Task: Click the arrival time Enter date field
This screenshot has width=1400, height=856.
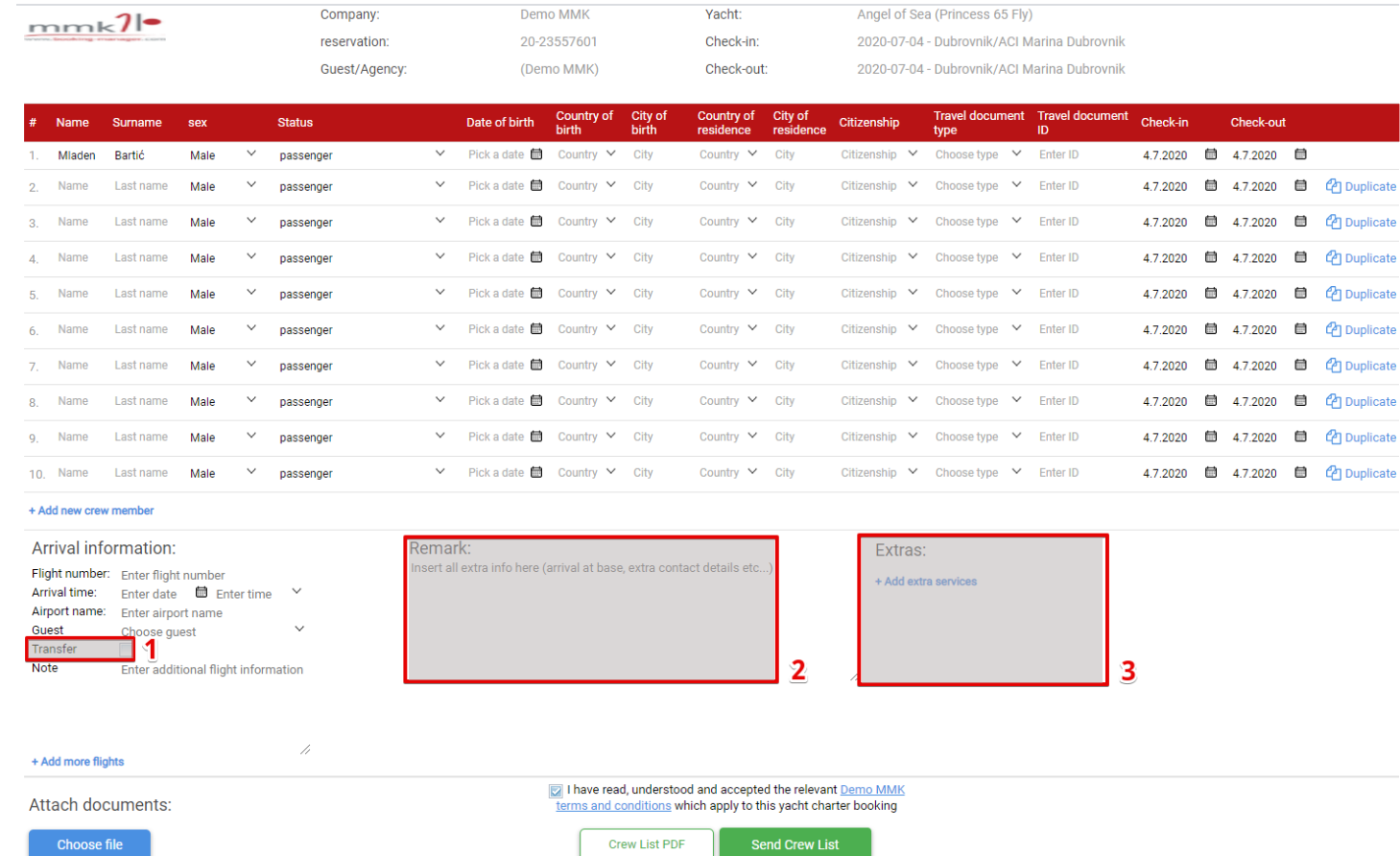Action: click(149, 594)
